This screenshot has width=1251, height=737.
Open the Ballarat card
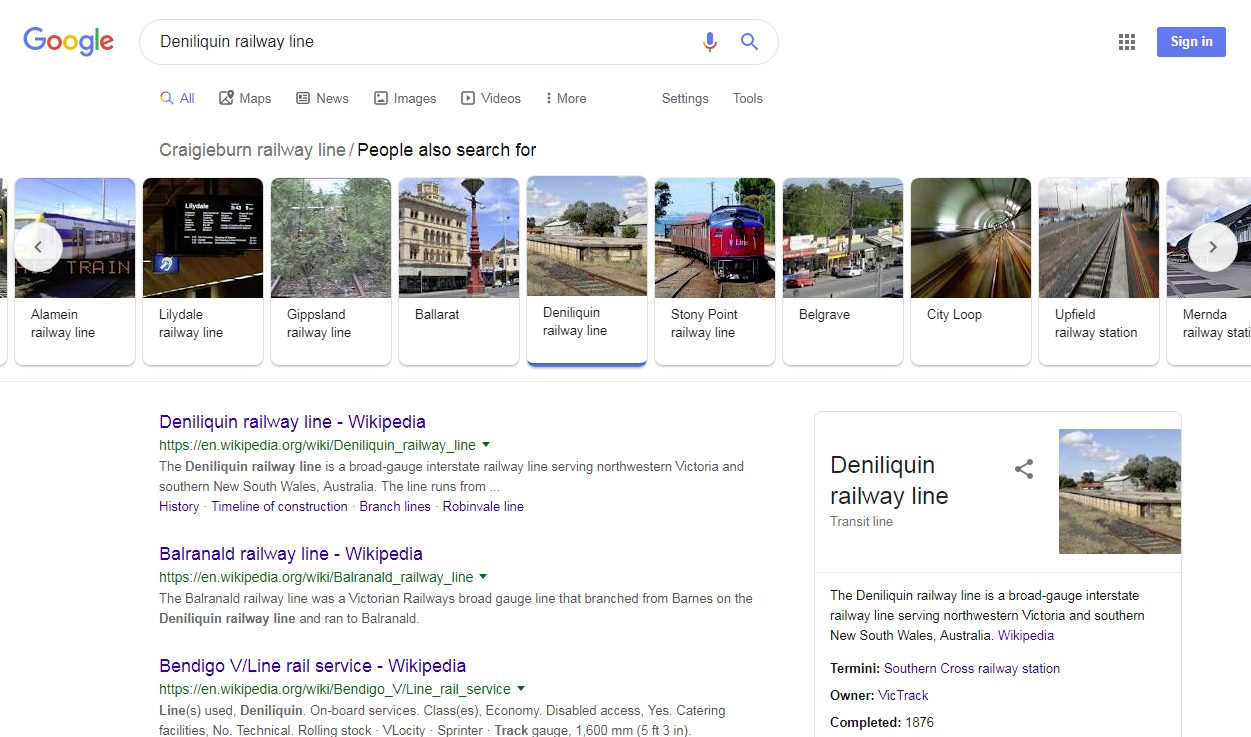click(459, 271)
